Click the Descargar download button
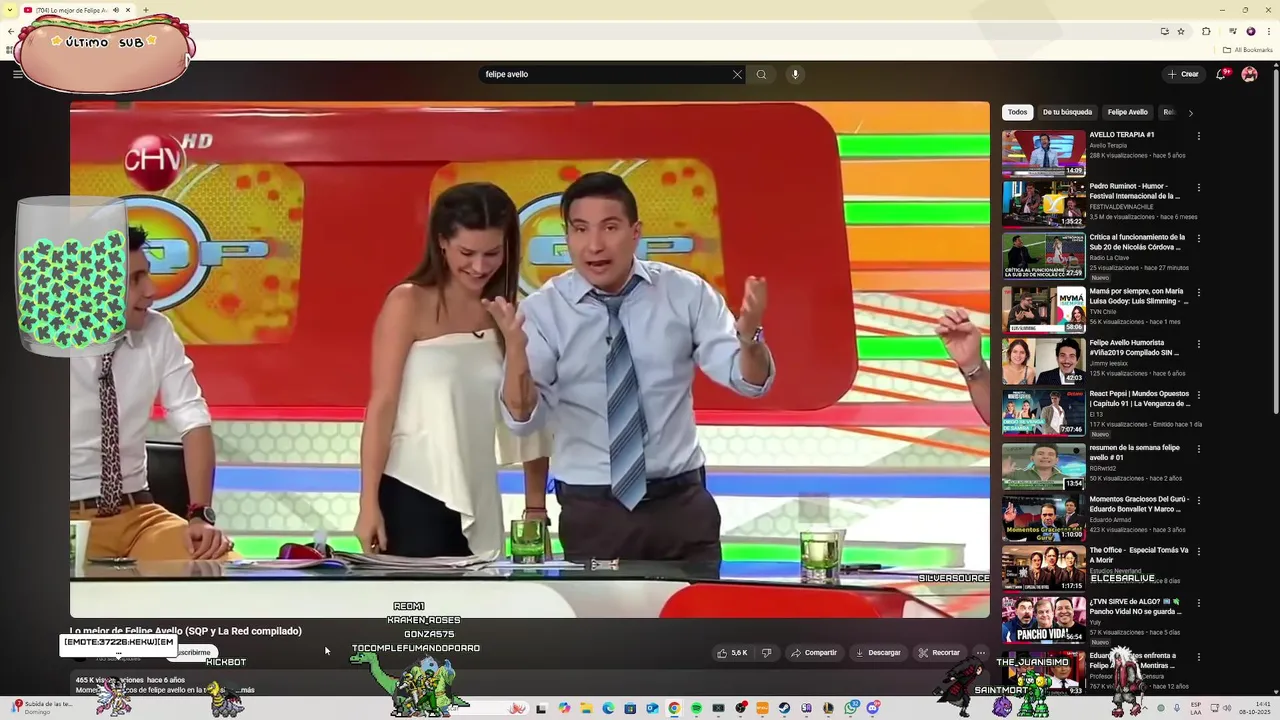This screenshot has width=1280, height=720. [x=878, y=653]
